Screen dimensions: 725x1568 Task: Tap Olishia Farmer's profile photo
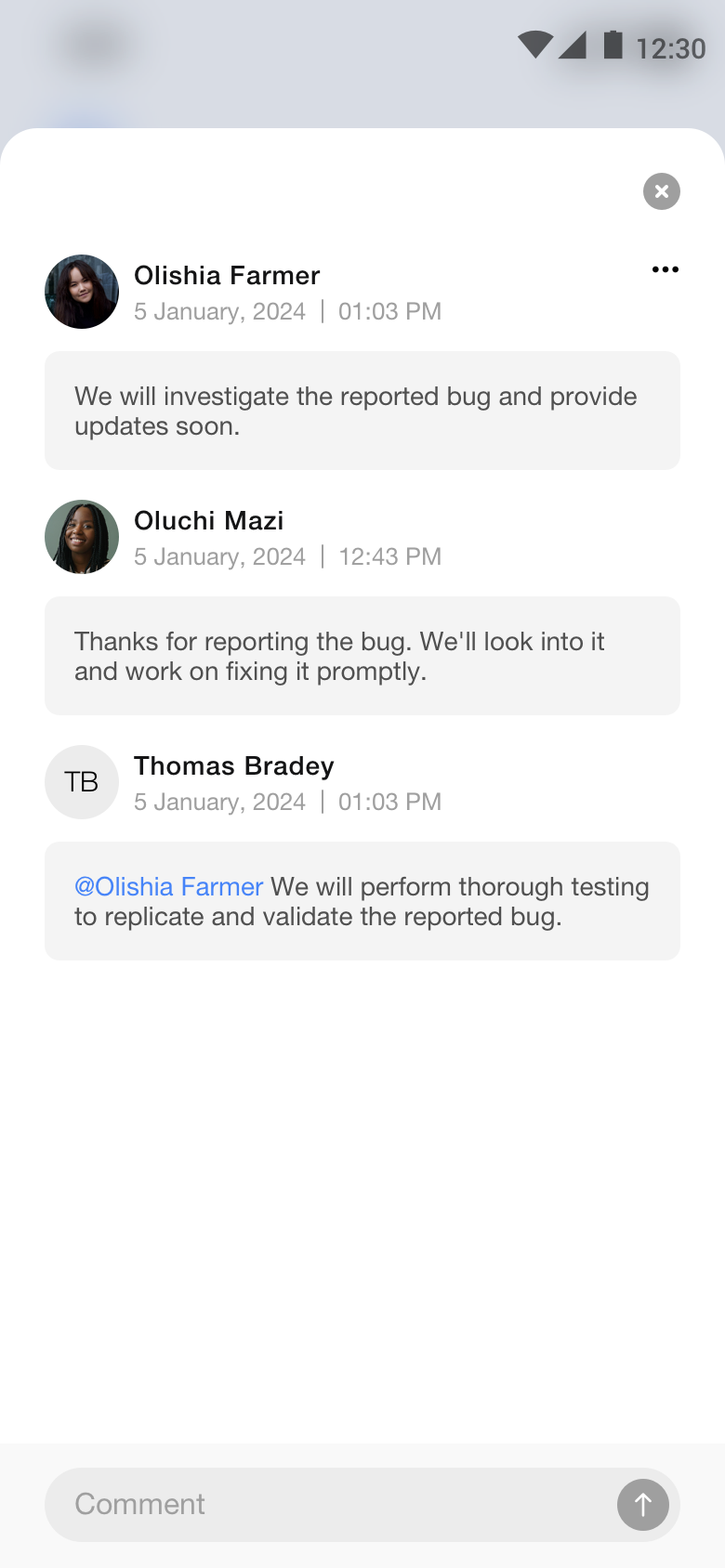coord(82,292)
